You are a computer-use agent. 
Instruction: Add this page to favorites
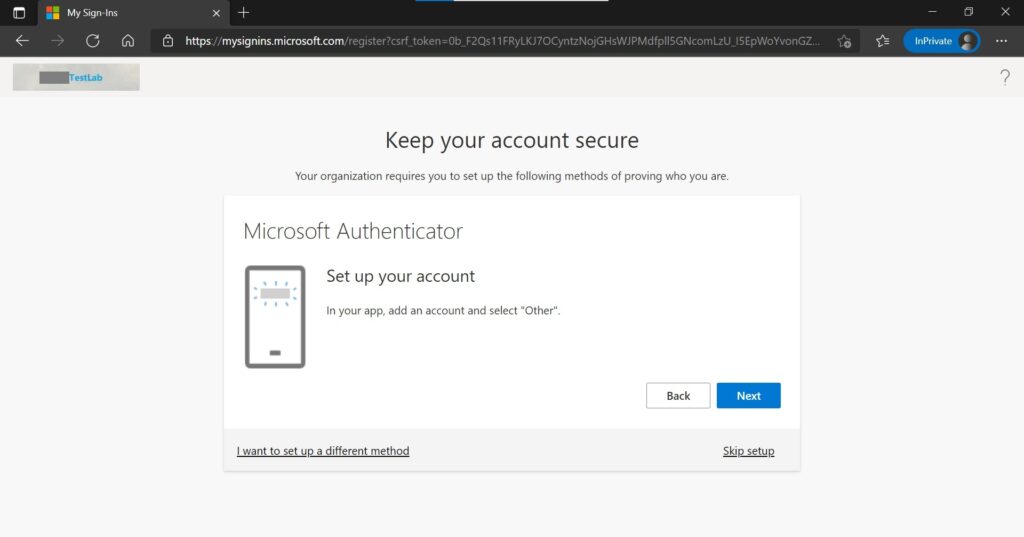[x=844, y=41]
